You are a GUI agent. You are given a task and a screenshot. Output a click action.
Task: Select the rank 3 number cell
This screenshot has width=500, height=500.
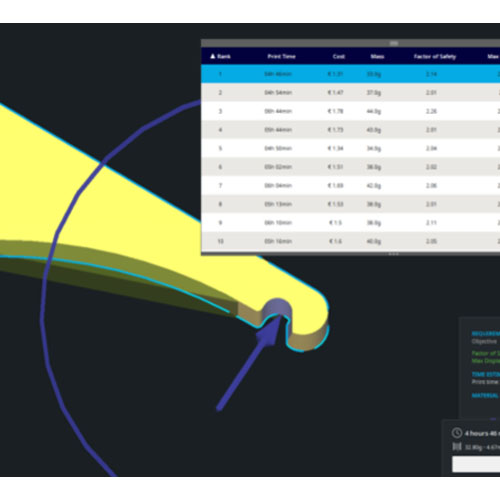click(220, 111)
